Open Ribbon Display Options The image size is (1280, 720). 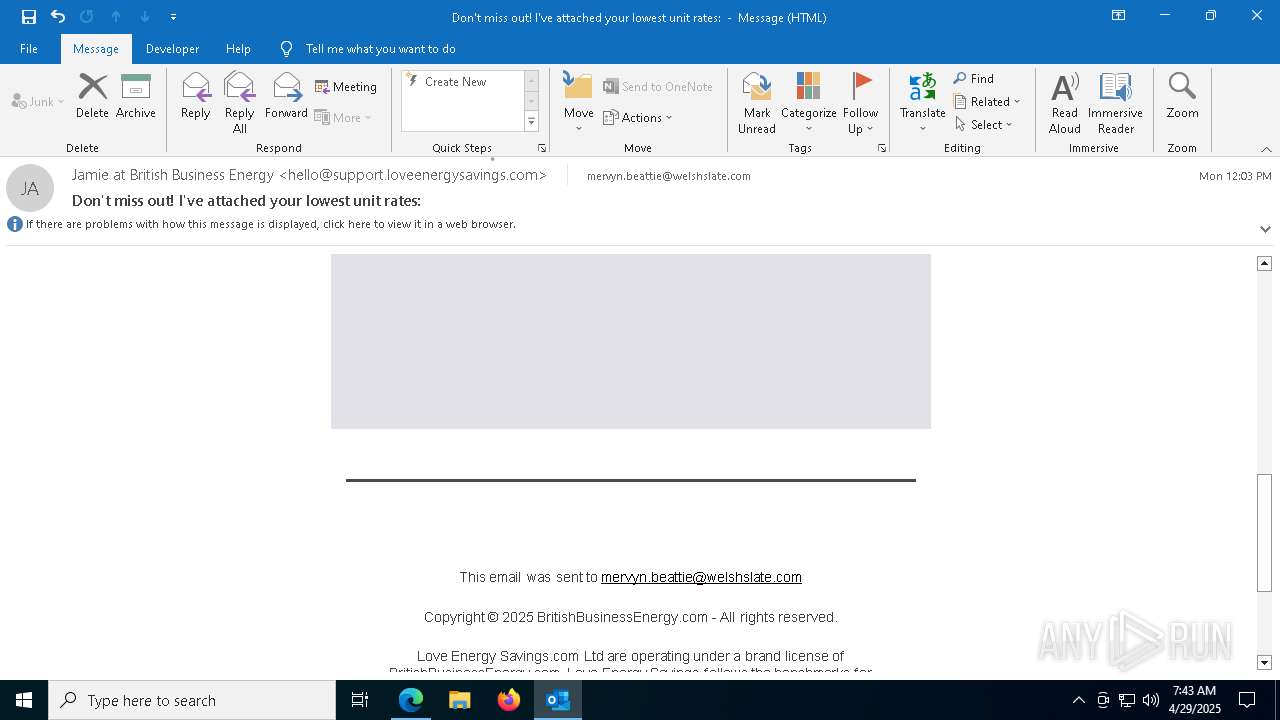pos(1119,16)
